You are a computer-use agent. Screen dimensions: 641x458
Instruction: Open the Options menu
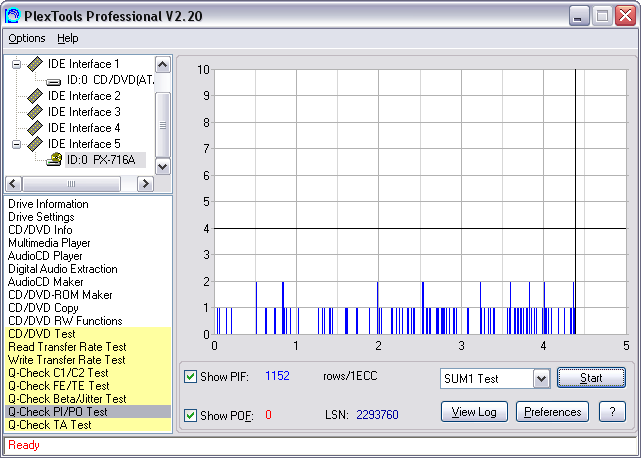pos(27,38)
